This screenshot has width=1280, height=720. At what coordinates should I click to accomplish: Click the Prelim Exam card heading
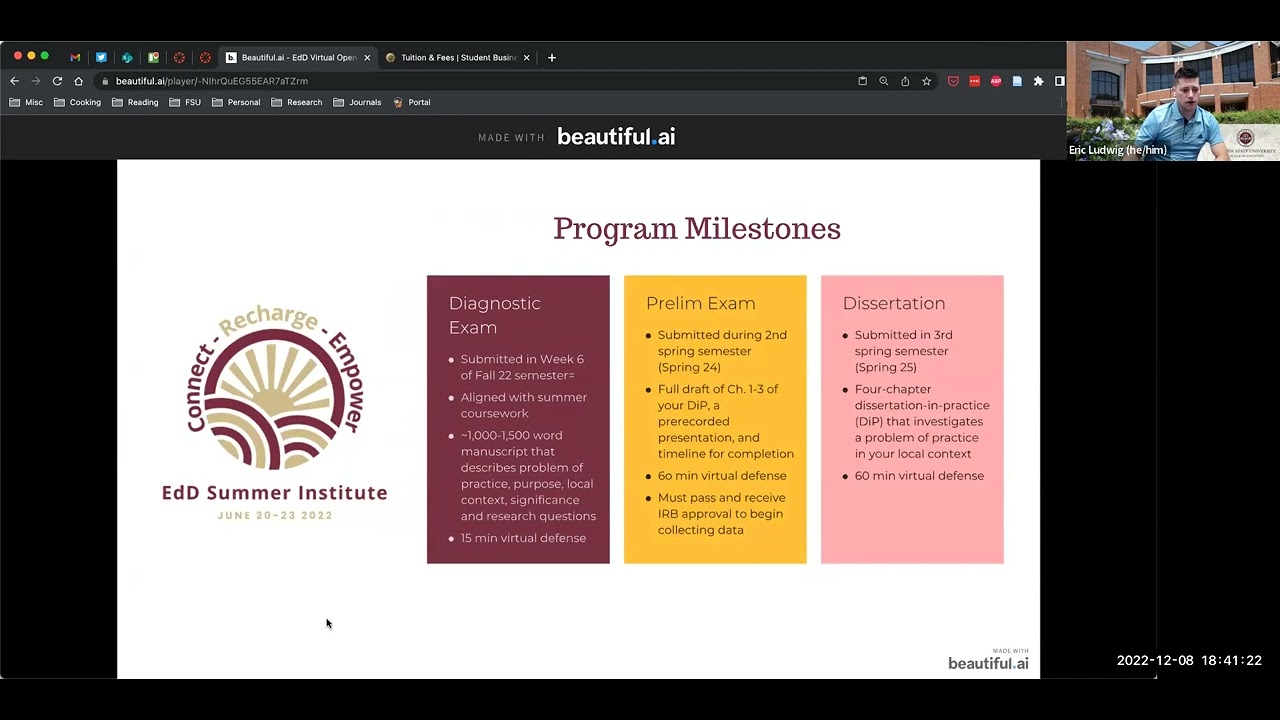(700, 303)
